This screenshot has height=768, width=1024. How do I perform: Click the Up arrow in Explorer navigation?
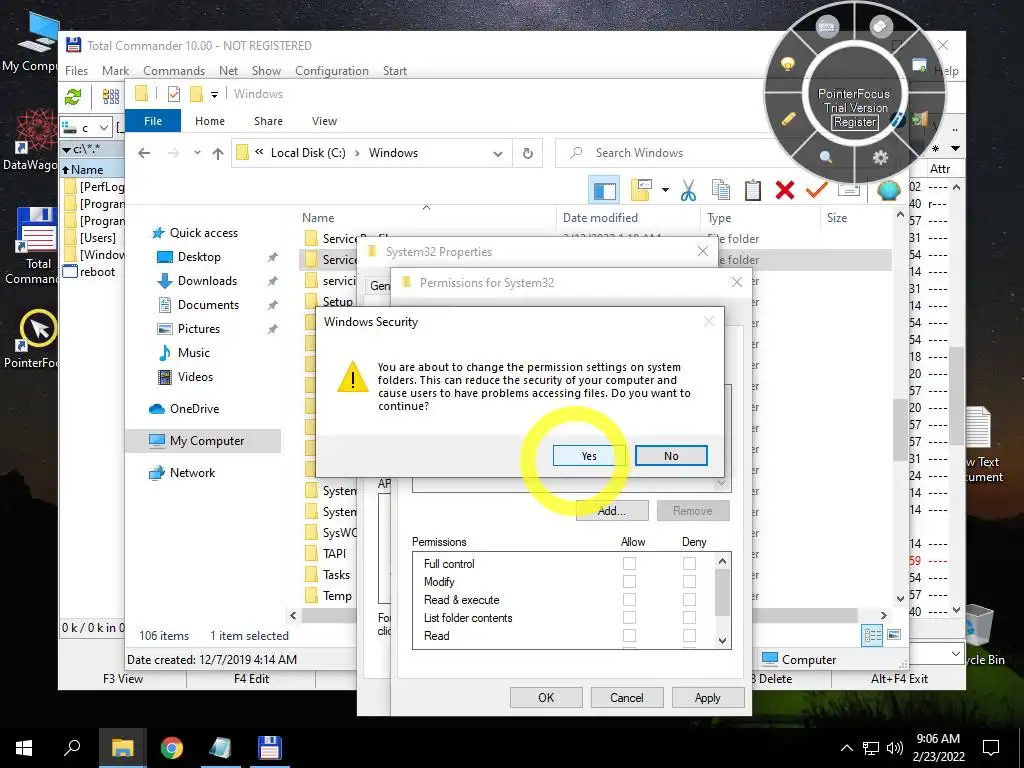click(217, 153)
